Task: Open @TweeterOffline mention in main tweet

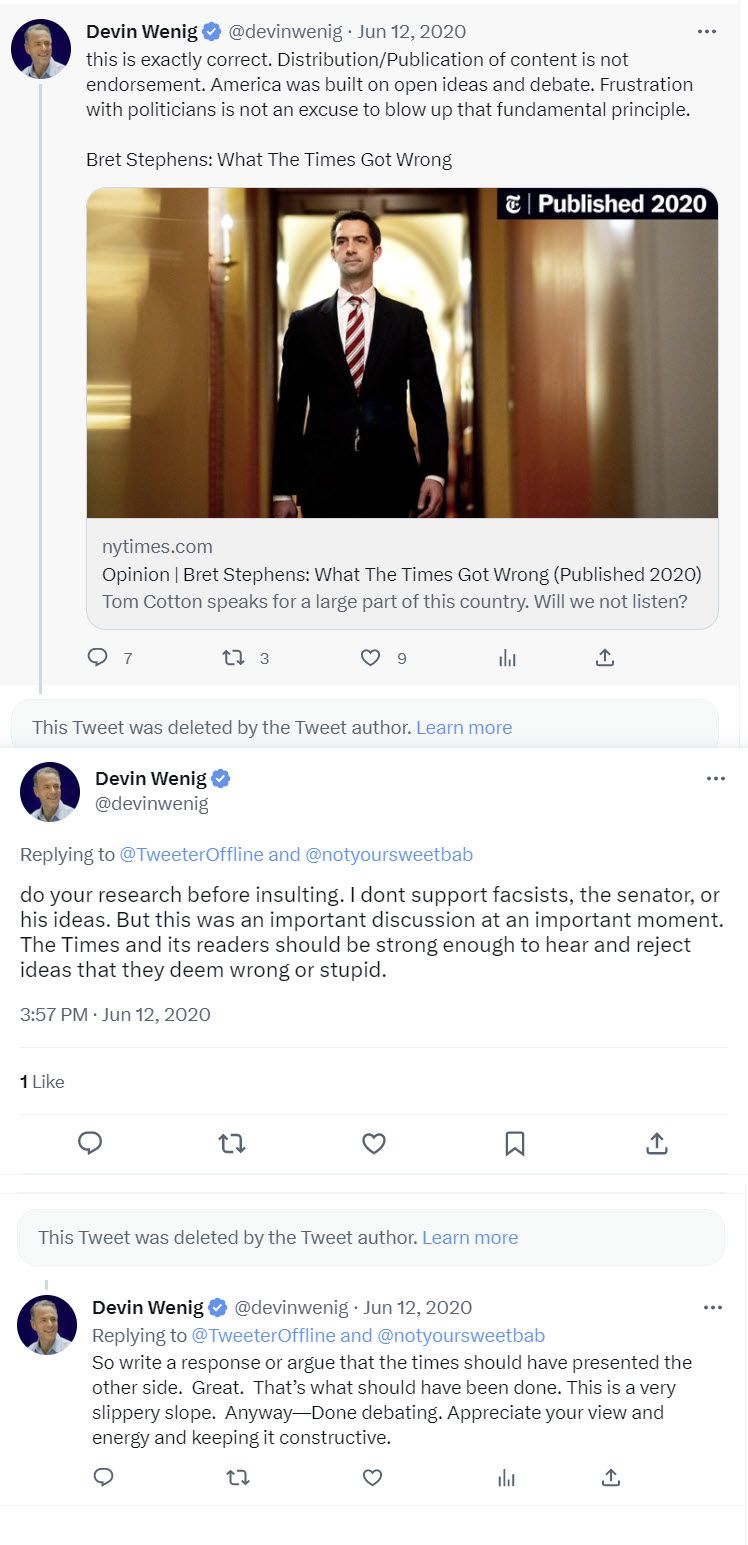Action: pos(192,854)
